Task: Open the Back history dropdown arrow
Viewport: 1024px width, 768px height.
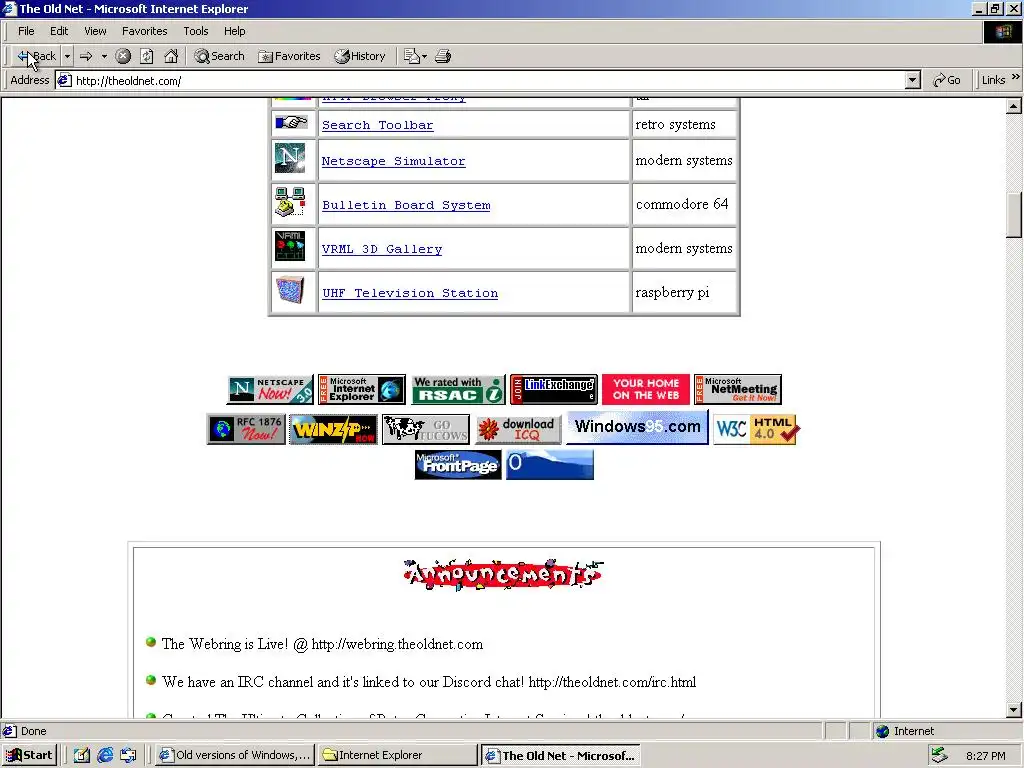Action: pyautogui.click(x=67, y=56)
